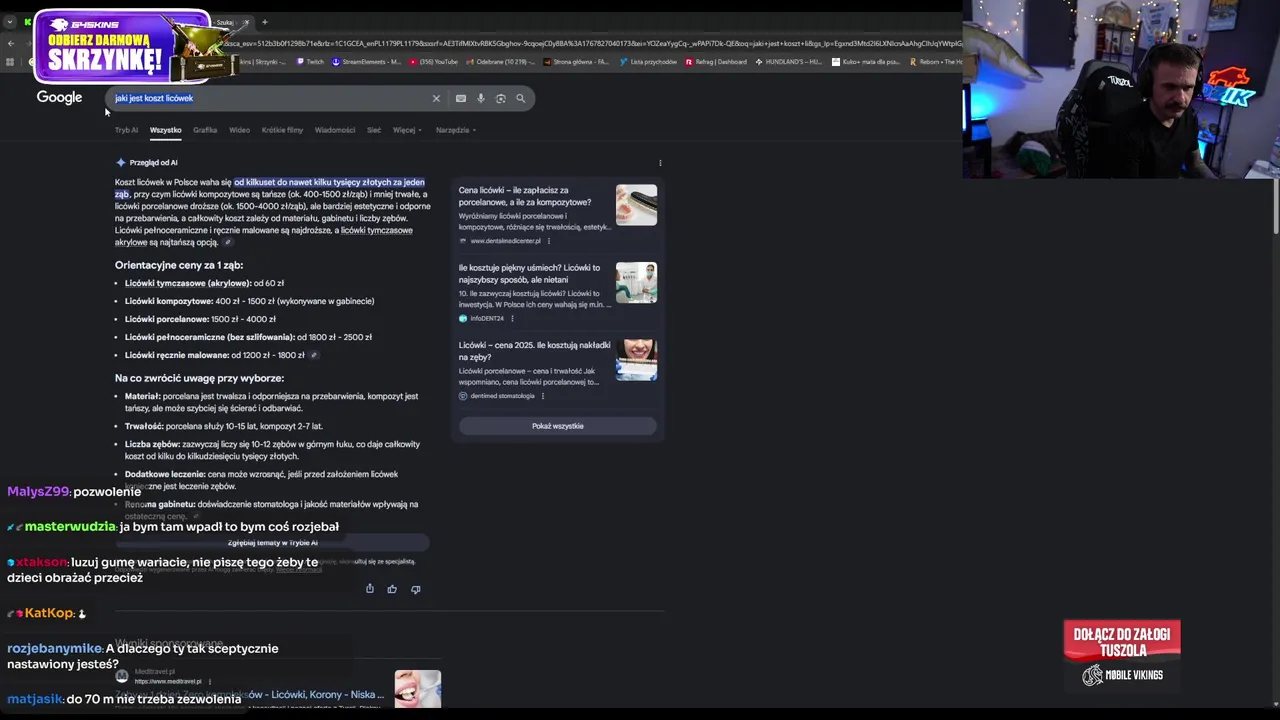The width and height of the screenshot is (1280, 720).
Task: Switch to the Sieć tab
Action: [x=374, y=130]
